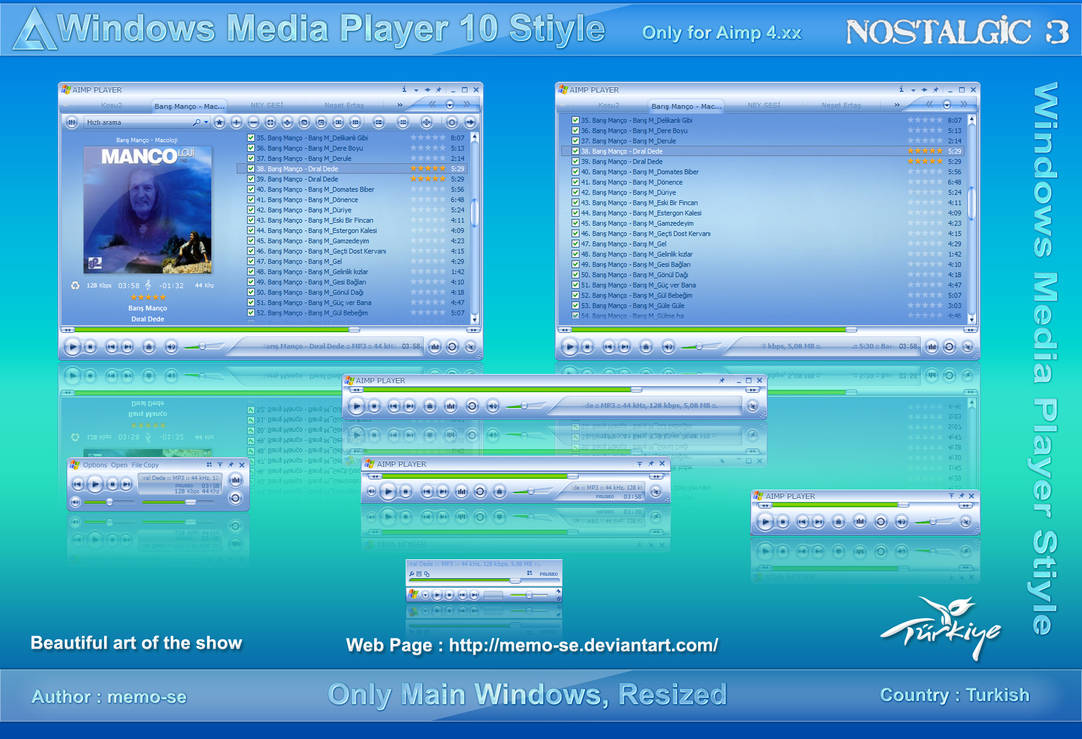This screenshot has width=1082, height=739.
Task: Click the MANCO album cover art
Action: tap(148, 210)
